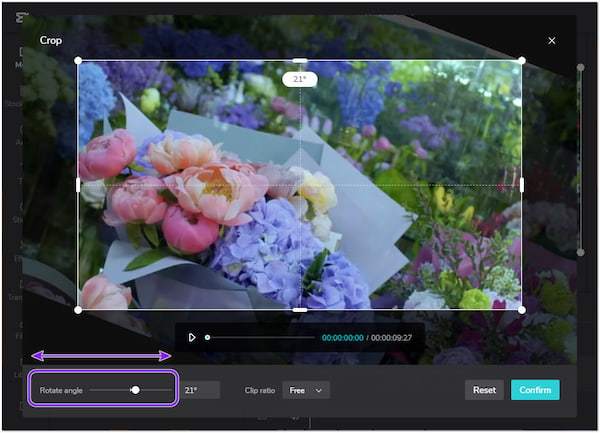The width and height of the screenshot is (600, 433).
Task: Click the Rotate angle slider knob
Action: click(135, 390)
